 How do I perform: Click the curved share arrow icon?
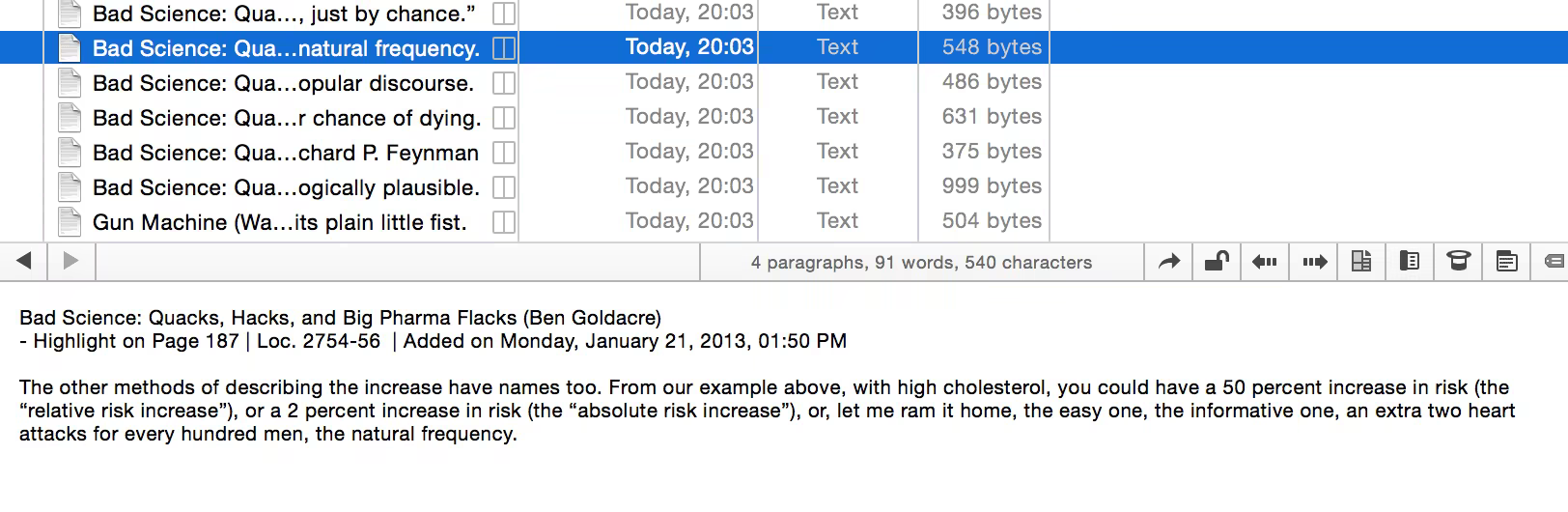(1168, 261)
